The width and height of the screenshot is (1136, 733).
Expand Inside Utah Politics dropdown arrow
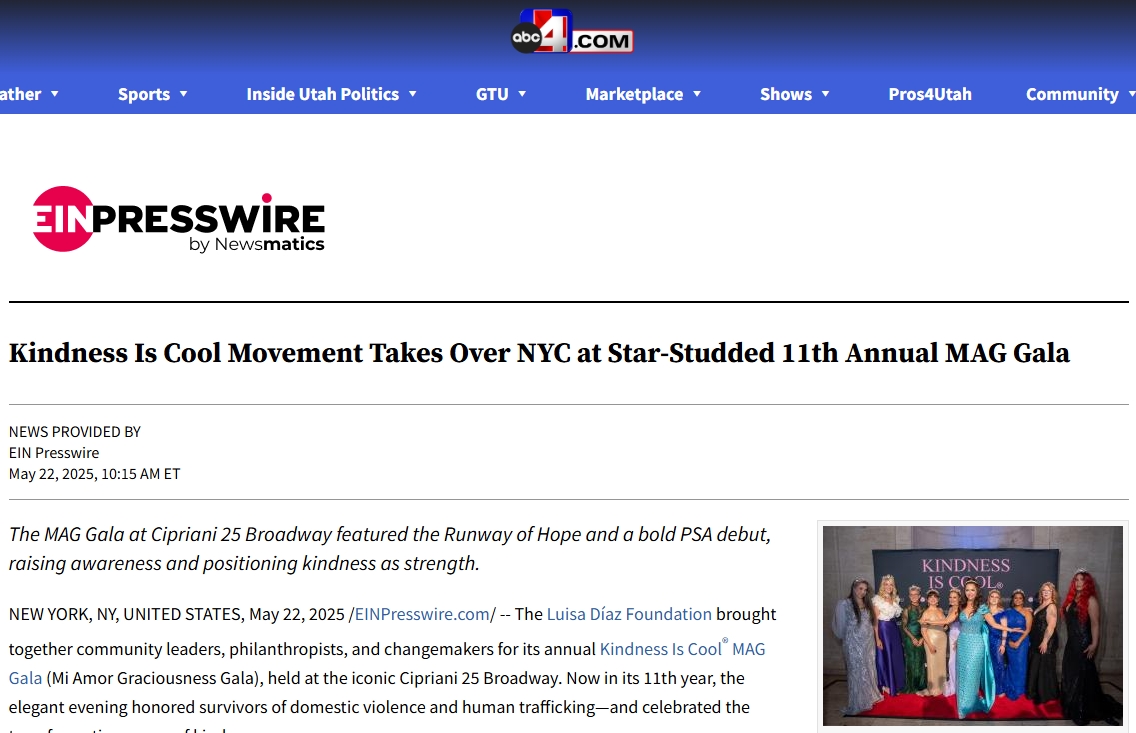coord(412,94)
